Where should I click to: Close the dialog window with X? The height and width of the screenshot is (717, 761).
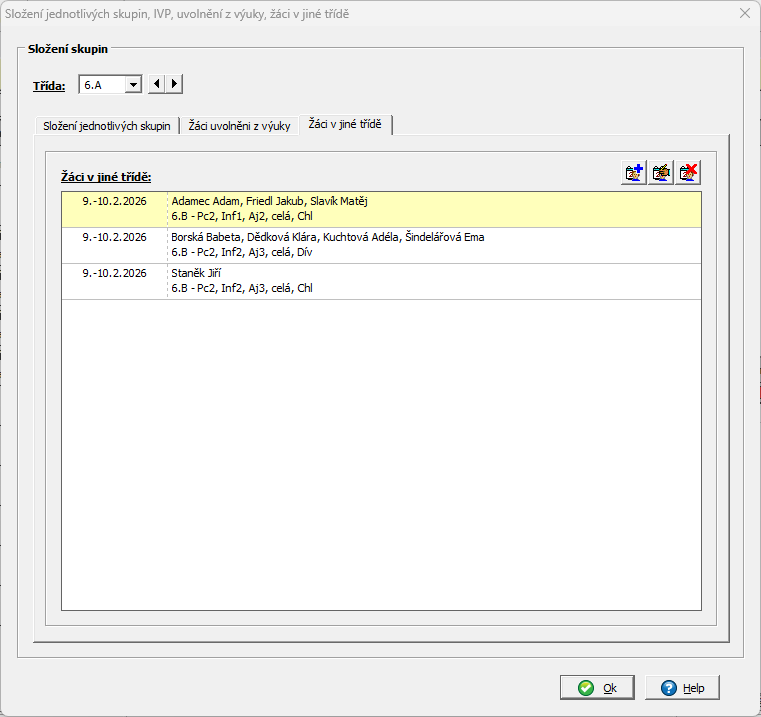(x=743, y=14)
